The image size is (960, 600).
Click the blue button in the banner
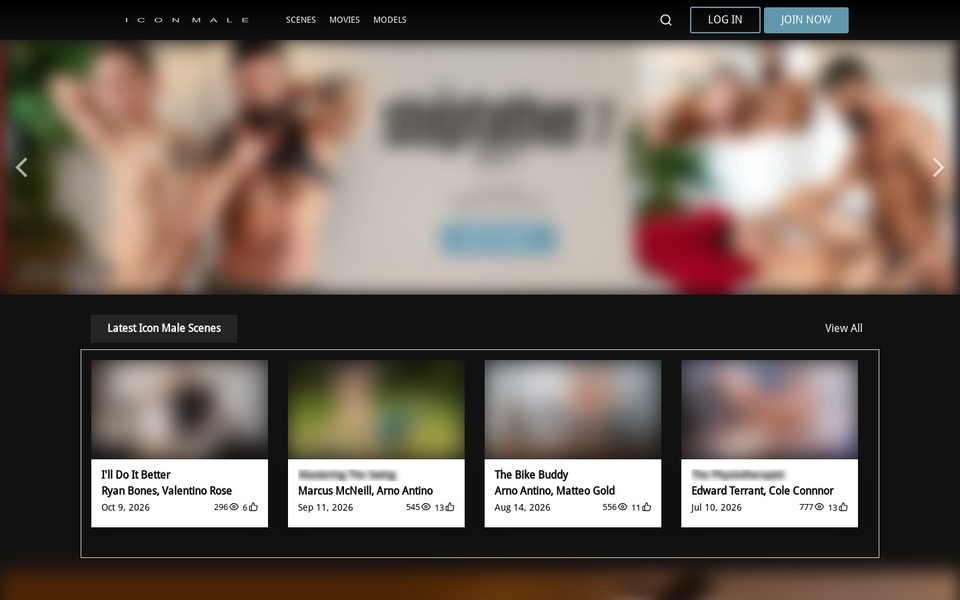pyautogui.click(x=498, y=239)
